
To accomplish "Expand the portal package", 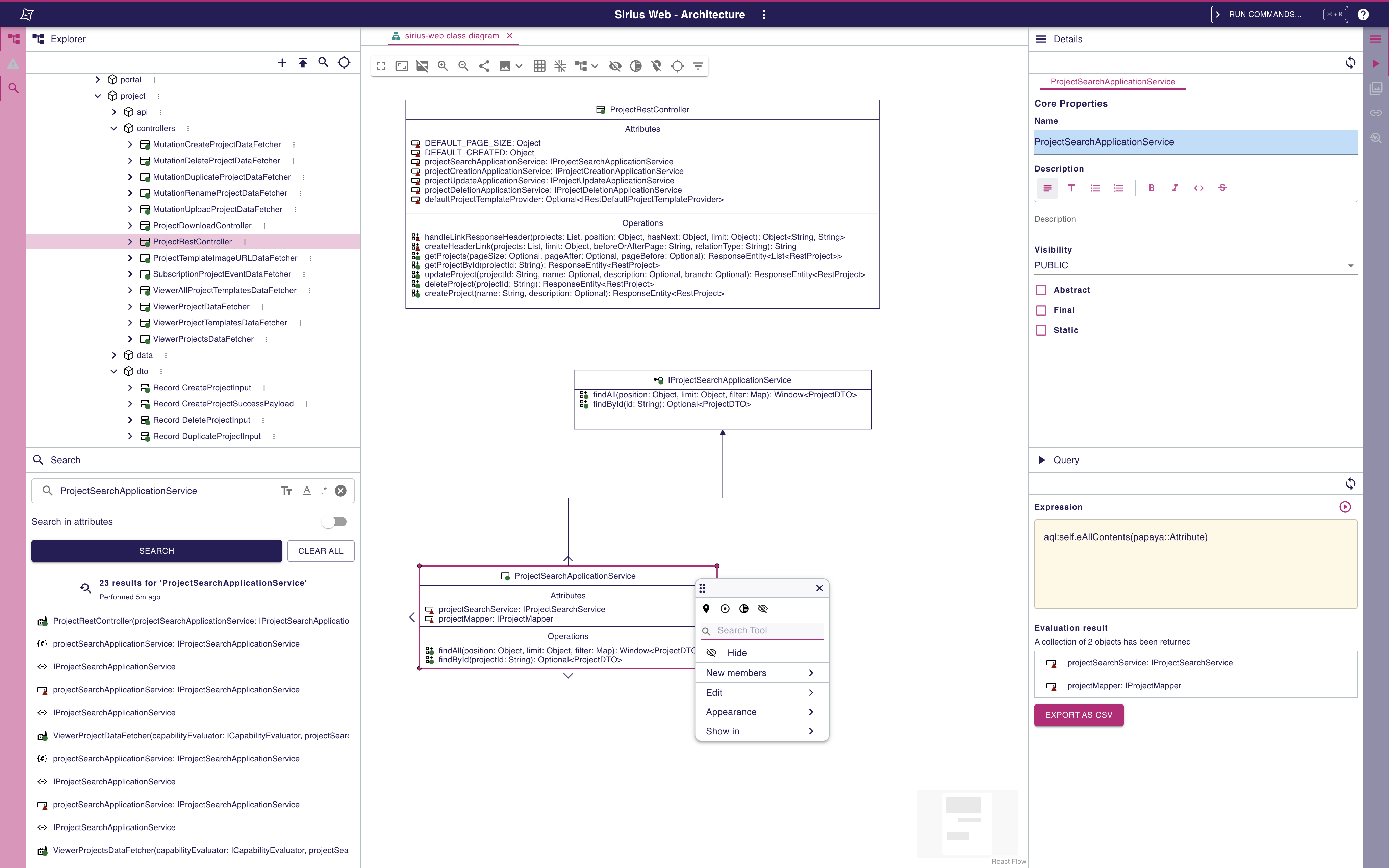I will click(98, 80).
